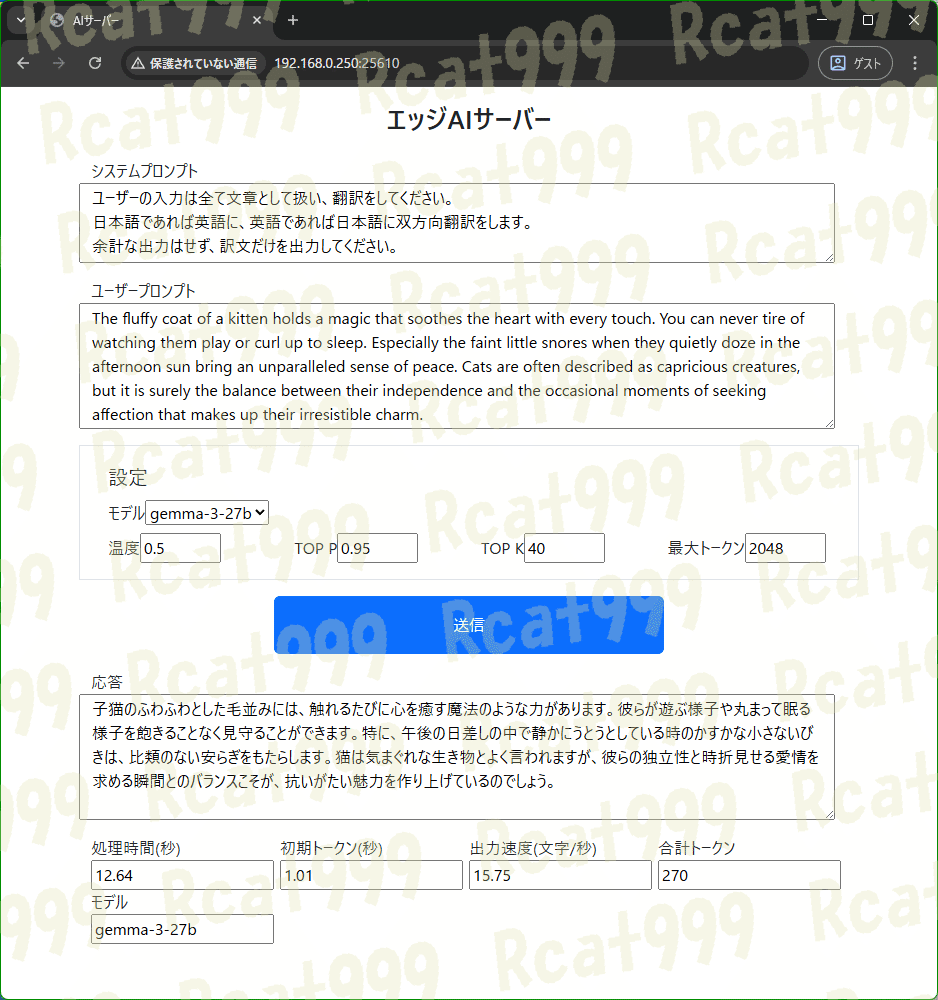Select the TOP K value field
This screenshot has width=938, height=1000.
tap(563, 548)
